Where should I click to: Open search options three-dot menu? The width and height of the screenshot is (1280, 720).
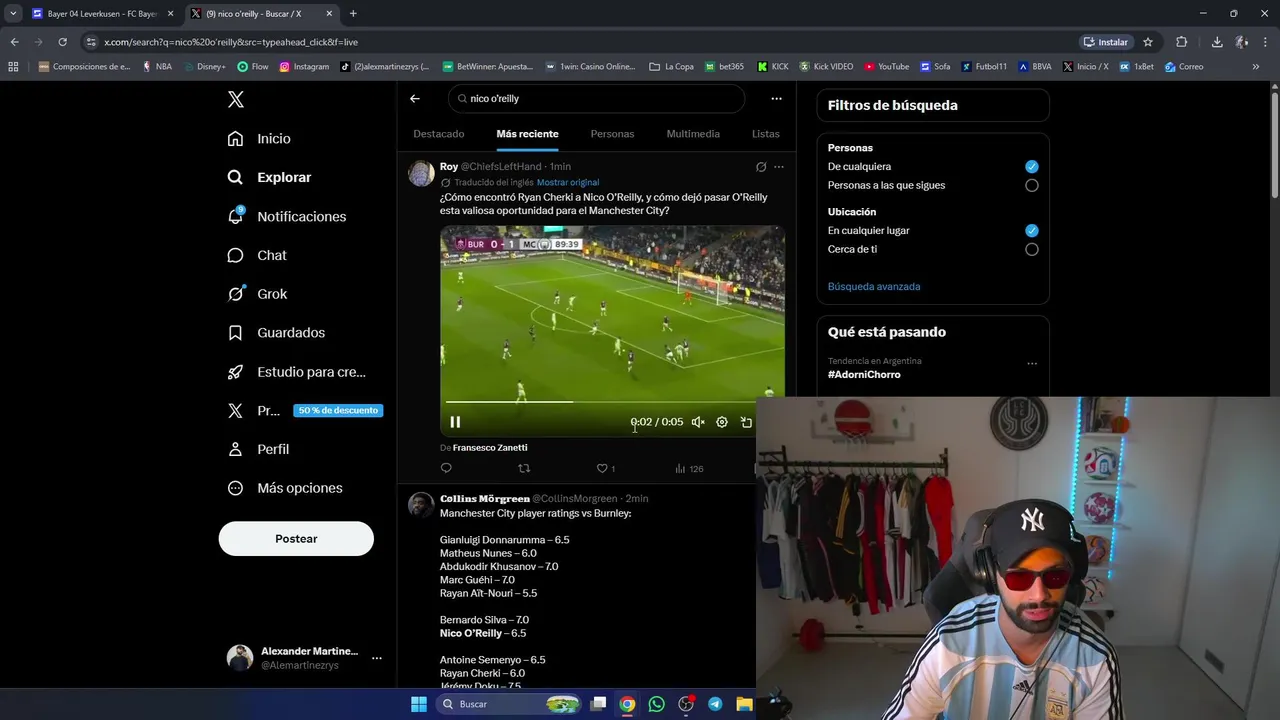point(776,99)
